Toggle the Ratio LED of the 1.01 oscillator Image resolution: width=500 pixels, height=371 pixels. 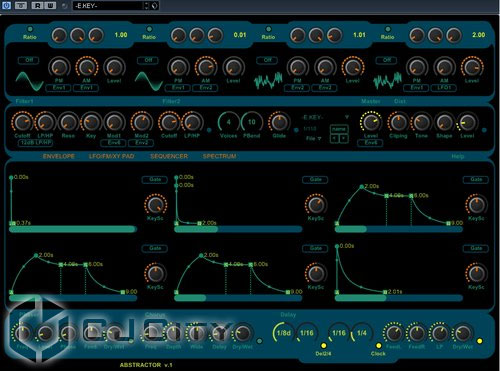[x=268, y=29]
